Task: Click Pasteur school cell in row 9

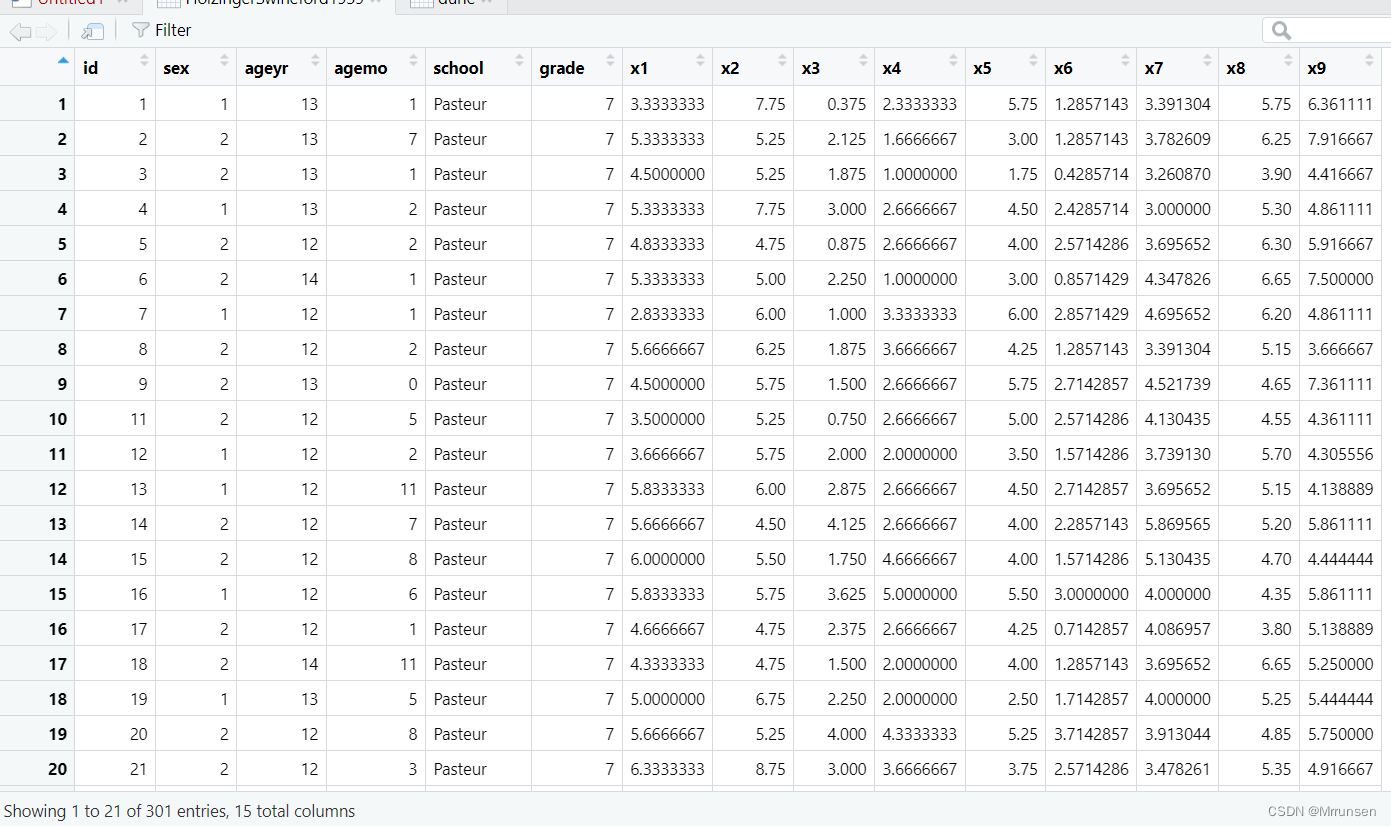Action: [x=460, y=384]
